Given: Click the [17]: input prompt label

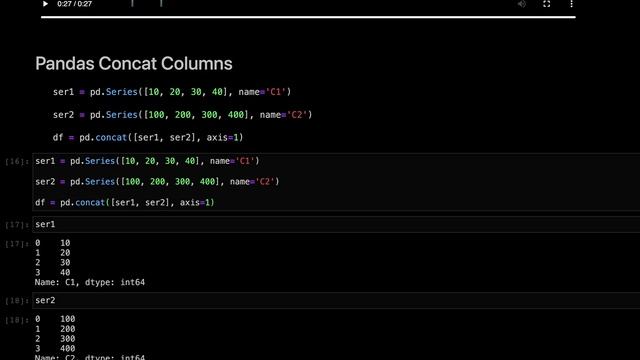Looking at the screenshot, I should coord(17,225).
